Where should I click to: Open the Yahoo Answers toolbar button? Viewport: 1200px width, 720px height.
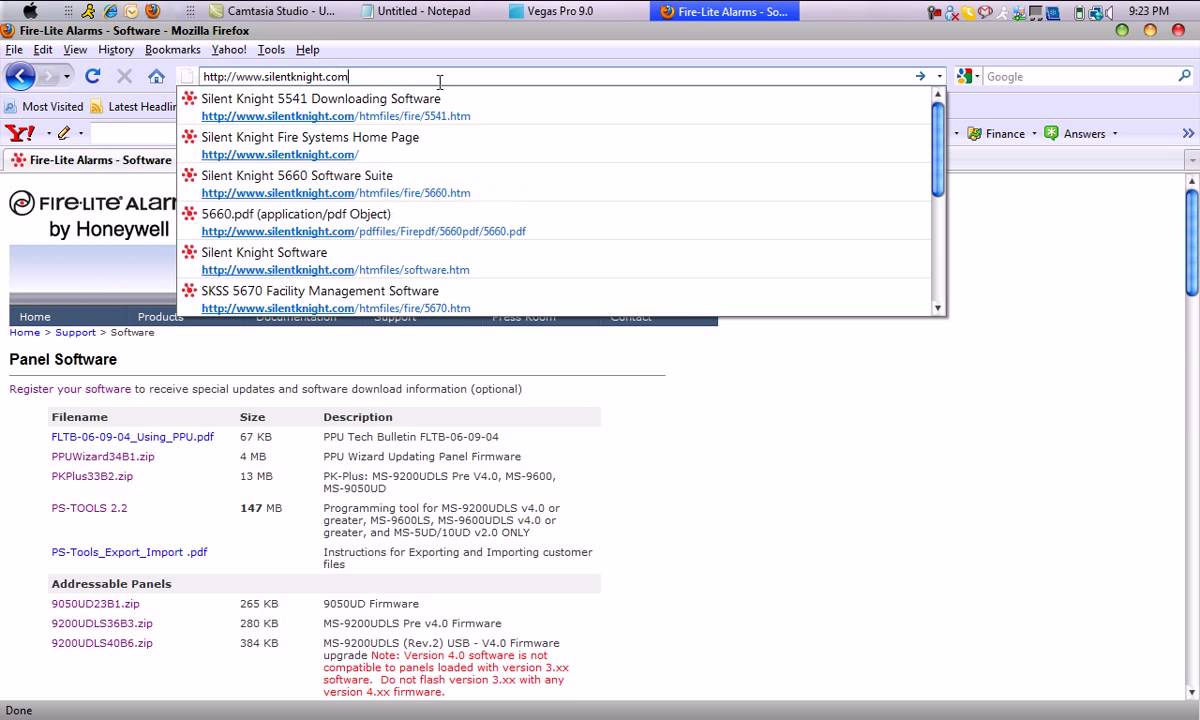[1075, 133]
